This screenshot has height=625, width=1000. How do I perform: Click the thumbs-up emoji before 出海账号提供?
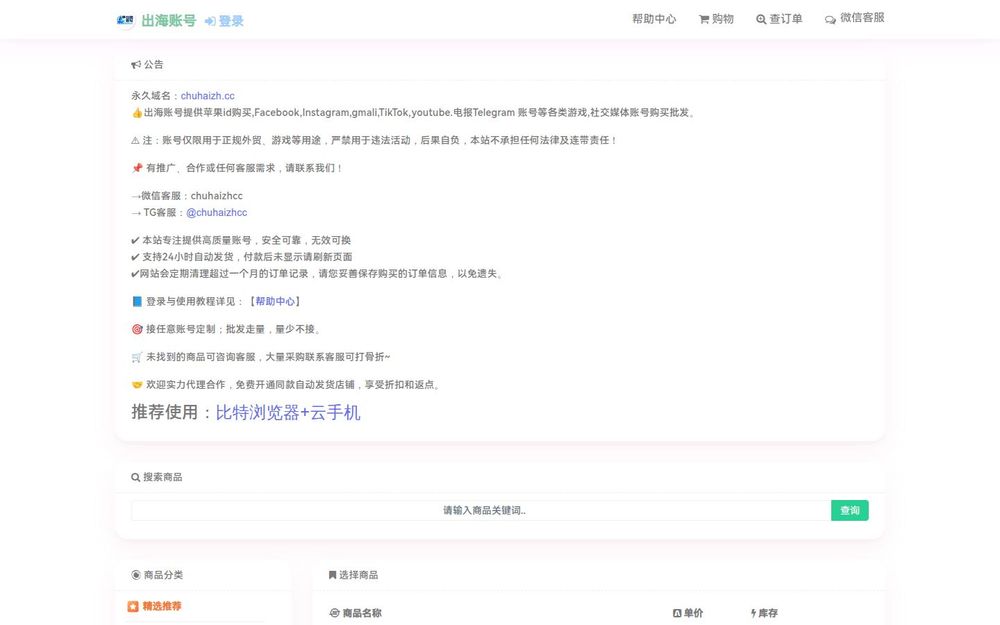pyautogui.click(x=136, y=113)
